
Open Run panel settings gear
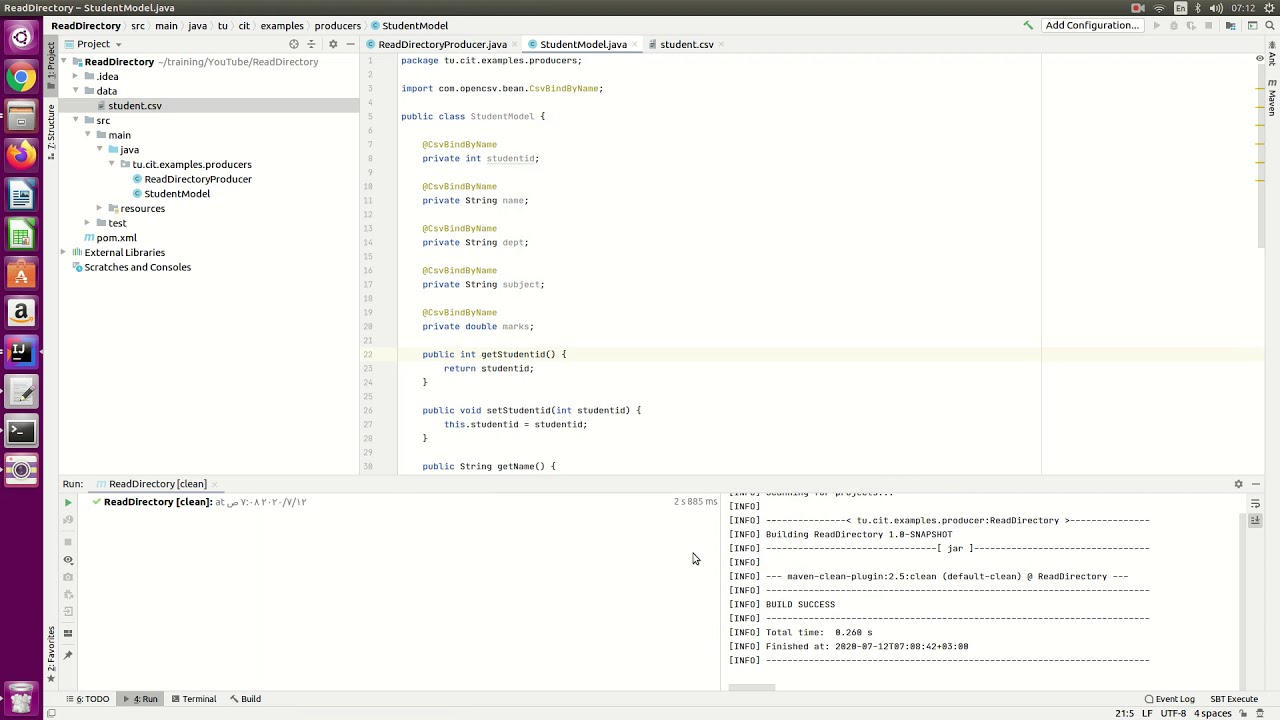point(1238,484)
